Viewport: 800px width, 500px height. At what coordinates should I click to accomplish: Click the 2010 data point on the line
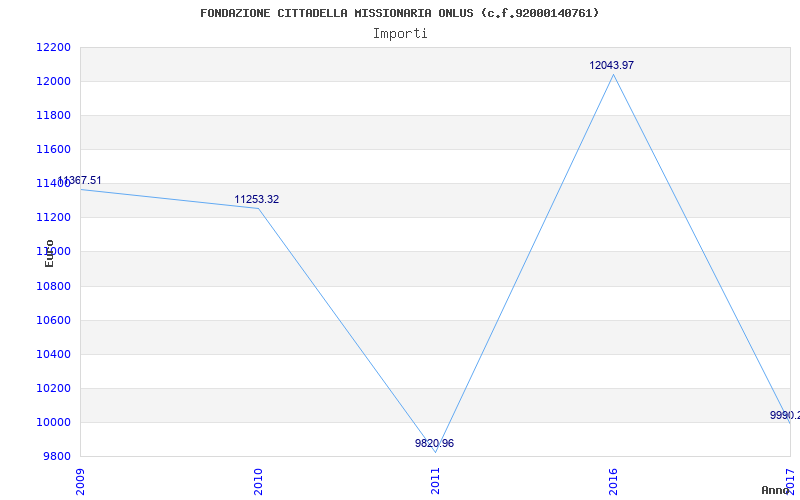click(x=258, y=209)
